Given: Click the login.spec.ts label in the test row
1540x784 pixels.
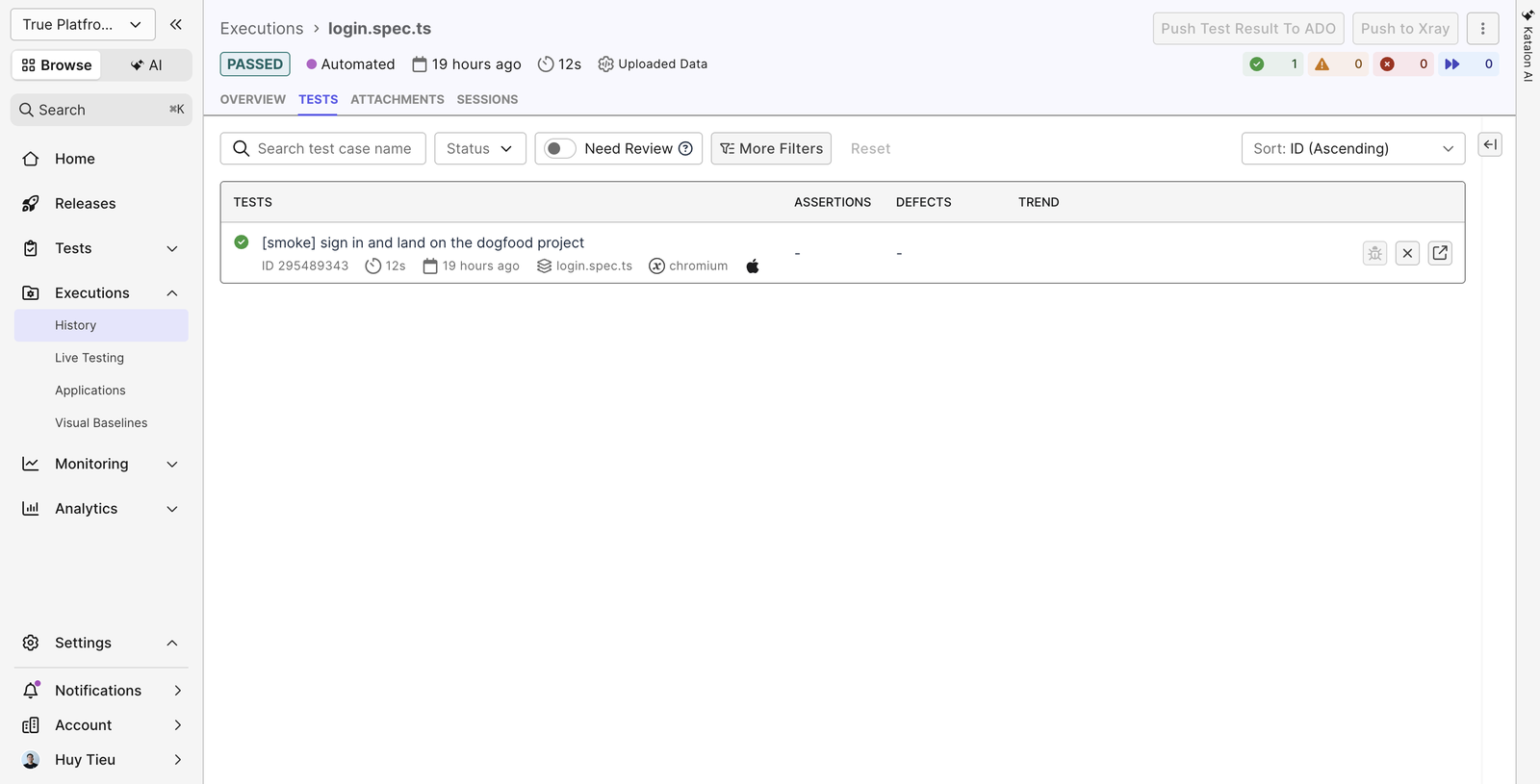Looking at the screenshot, I should [594, 266].
